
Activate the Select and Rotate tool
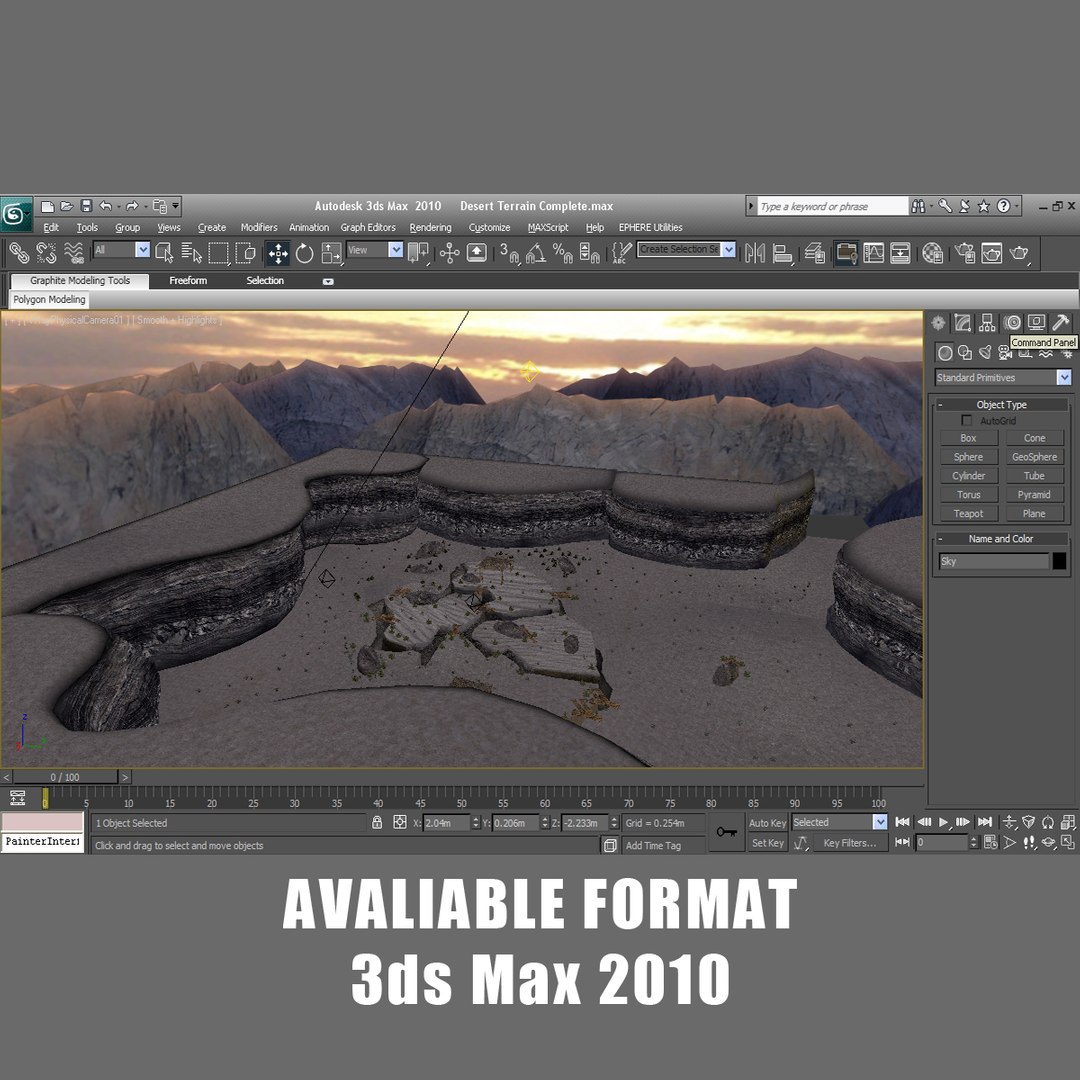coord(304,253)
